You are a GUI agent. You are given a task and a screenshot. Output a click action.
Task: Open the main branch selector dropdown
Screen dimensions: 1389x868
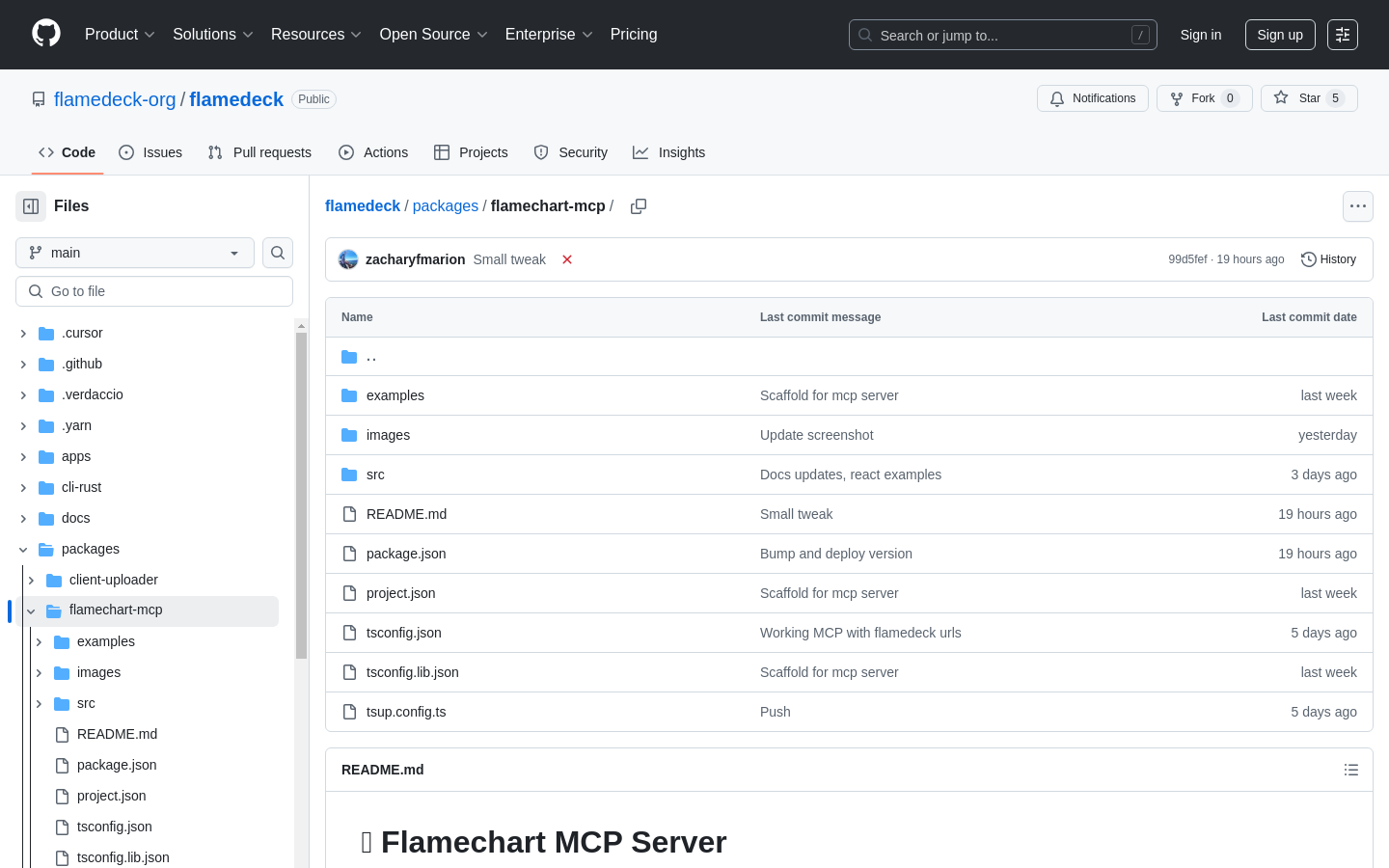(135, 253)
